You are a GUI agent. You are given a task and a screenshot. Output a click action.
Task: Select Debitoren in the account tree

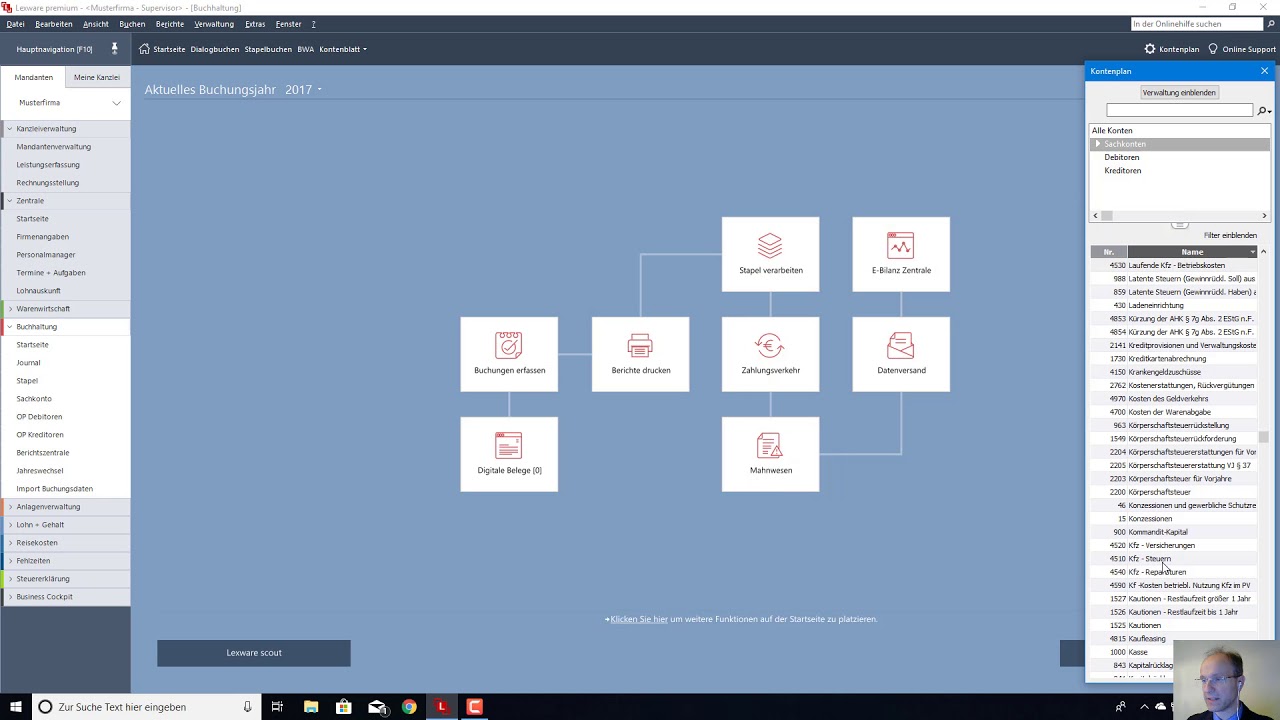(x=1121, y=157)
